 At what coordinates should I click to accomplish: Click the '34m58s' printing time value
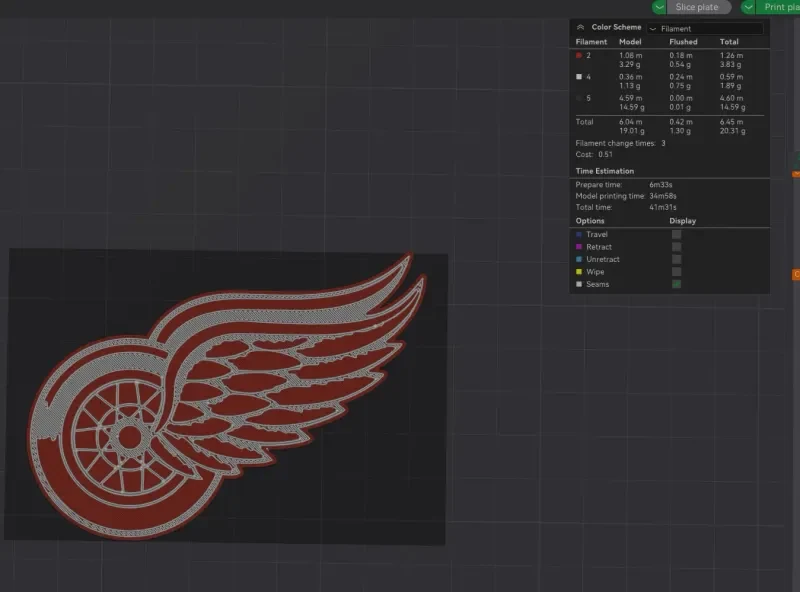pyautogui.click(x=663, y=196)
